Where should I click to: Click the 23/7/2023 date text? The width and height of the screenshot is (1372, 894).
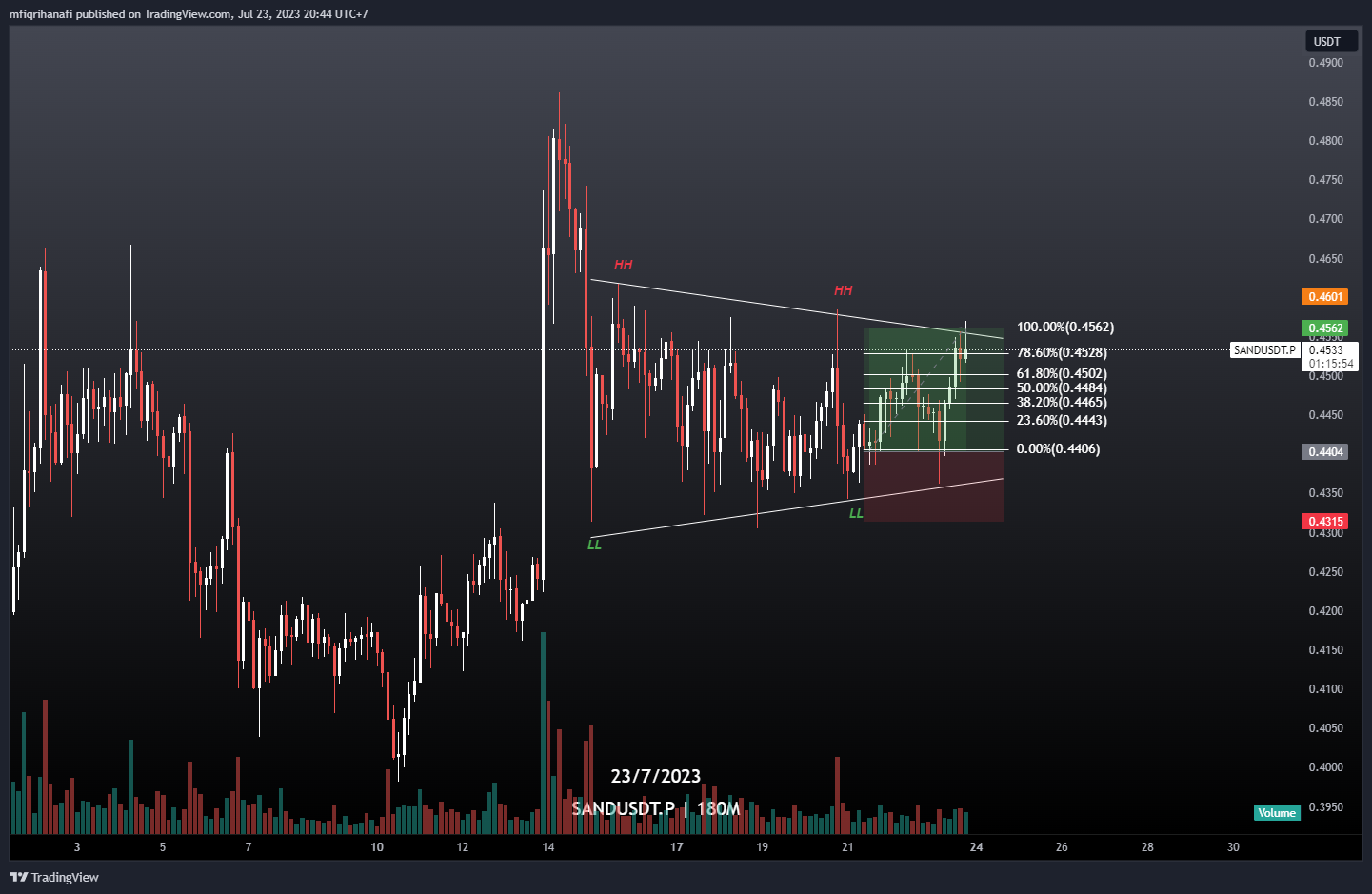(656, 776)
